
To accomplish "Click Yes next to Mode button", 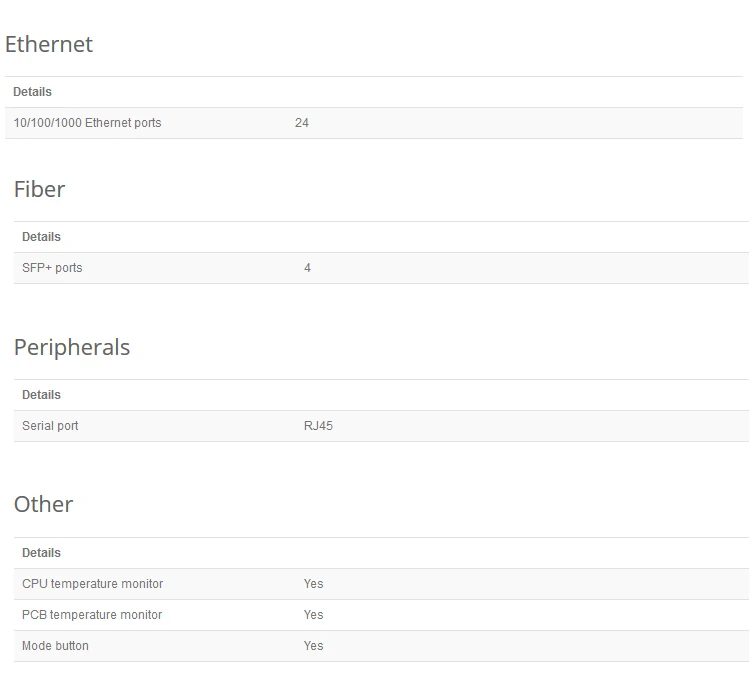I will (313, 646).
